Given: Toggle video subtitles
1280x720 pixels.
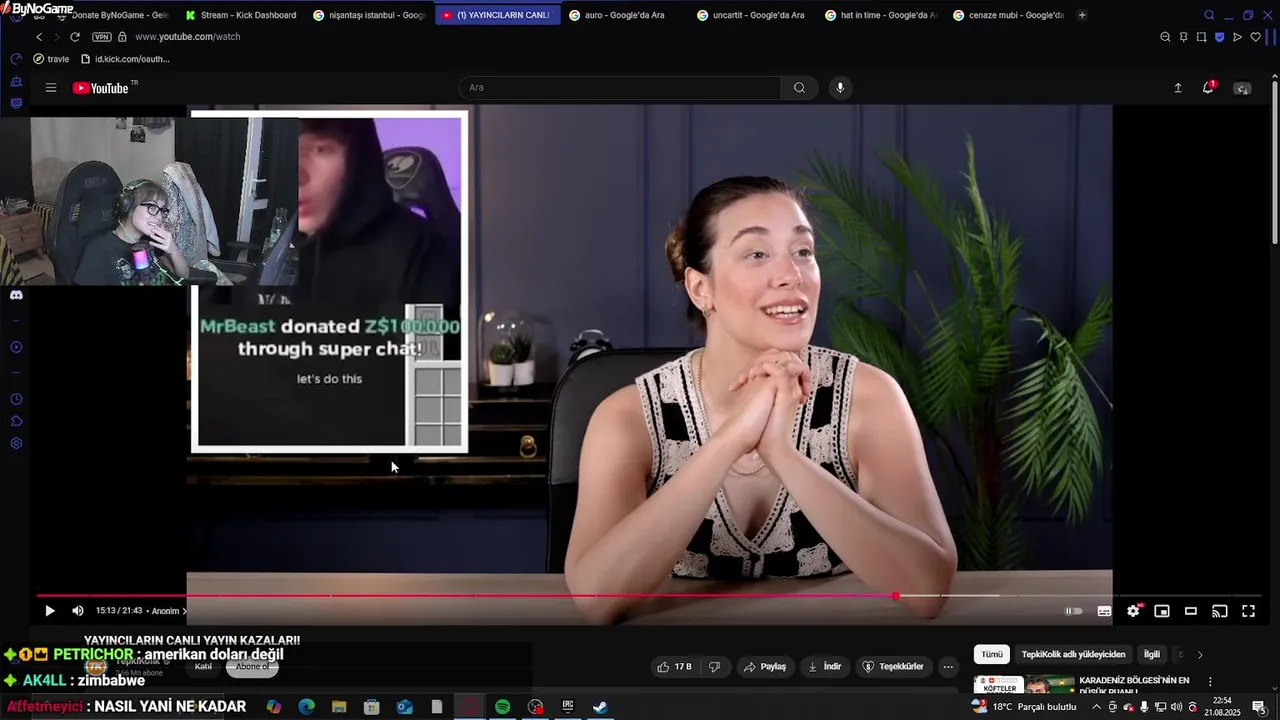Looking at the screenshot, I should [1104, 611].
